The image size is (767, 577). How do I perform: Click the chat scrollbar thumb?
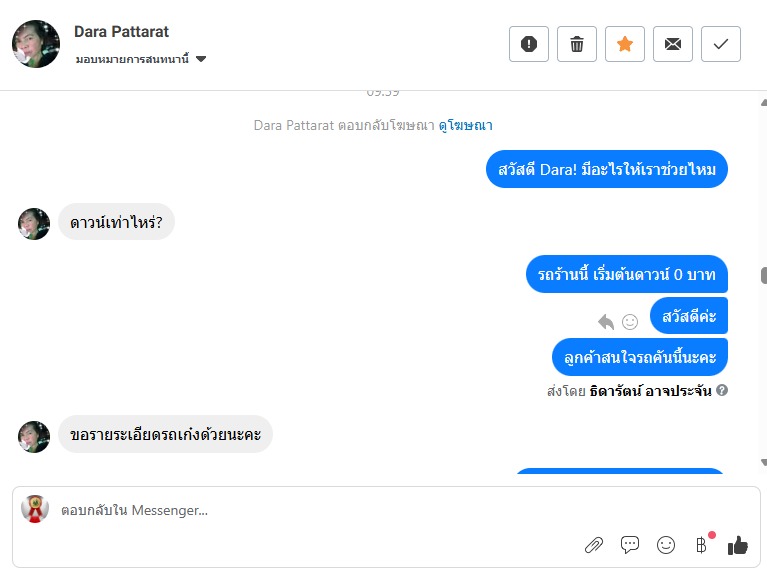coord(763,275)
